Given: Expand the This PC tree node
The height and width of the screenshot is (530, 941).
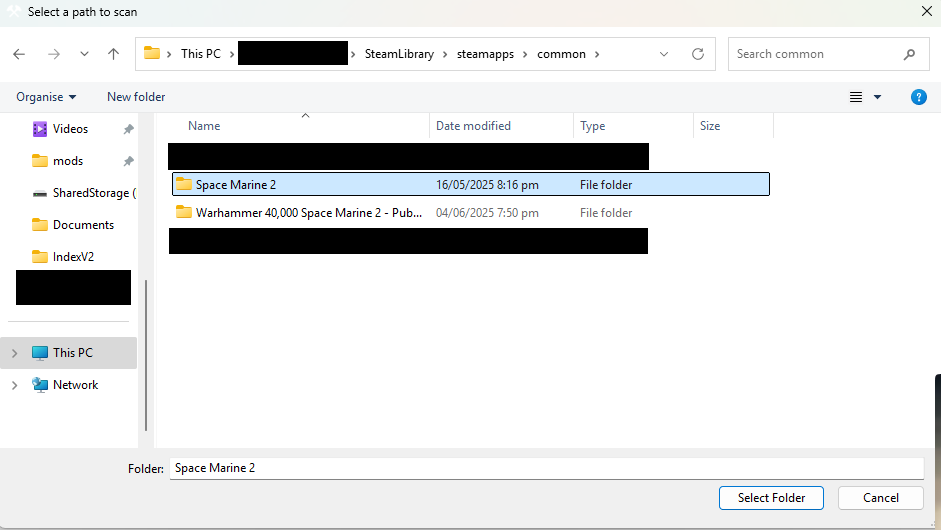Looking at the screenshot, I should [x=14, y=353].
